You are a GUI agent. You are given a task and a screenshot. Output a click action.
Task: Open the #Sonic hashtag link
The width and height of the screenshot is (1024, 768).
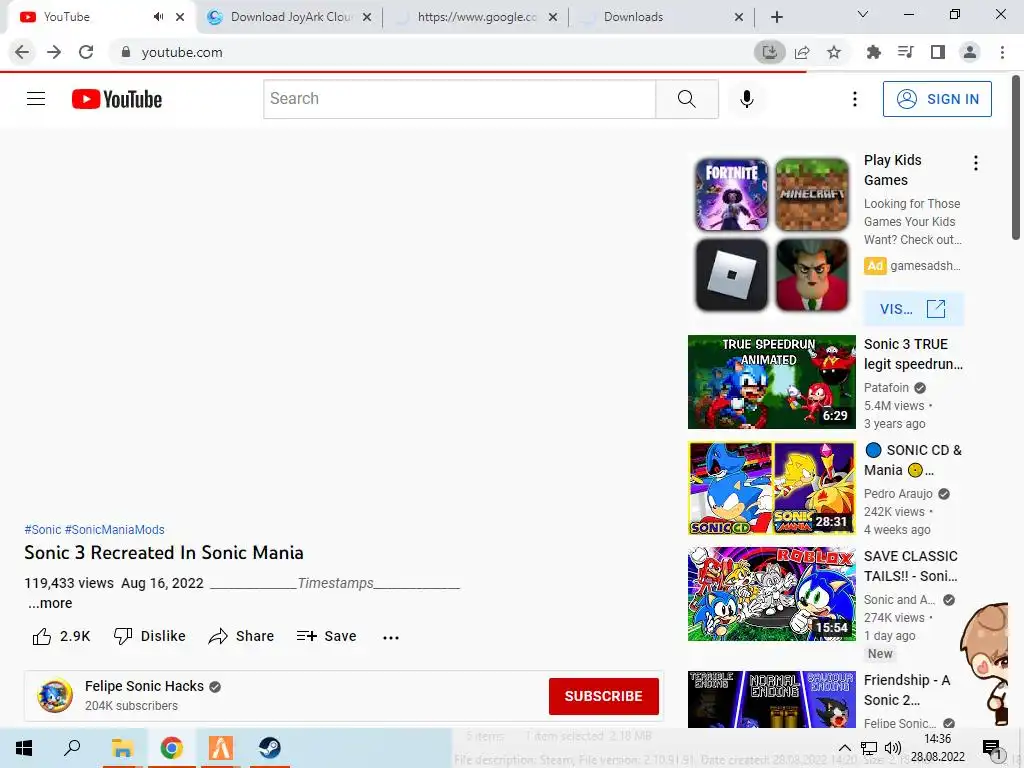click(x=42, y=530)
